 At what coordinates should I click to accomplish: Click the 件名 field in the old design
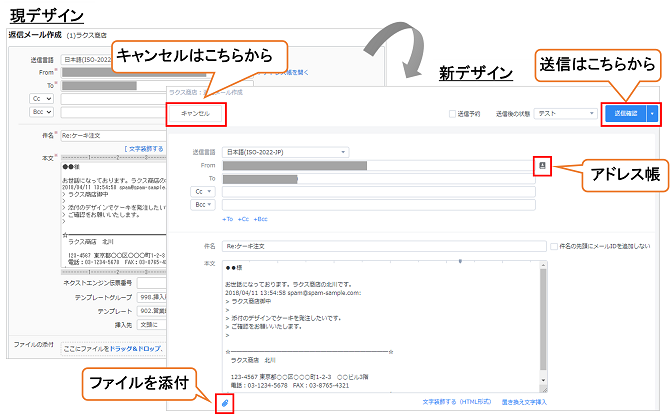[x=113, y=135]
